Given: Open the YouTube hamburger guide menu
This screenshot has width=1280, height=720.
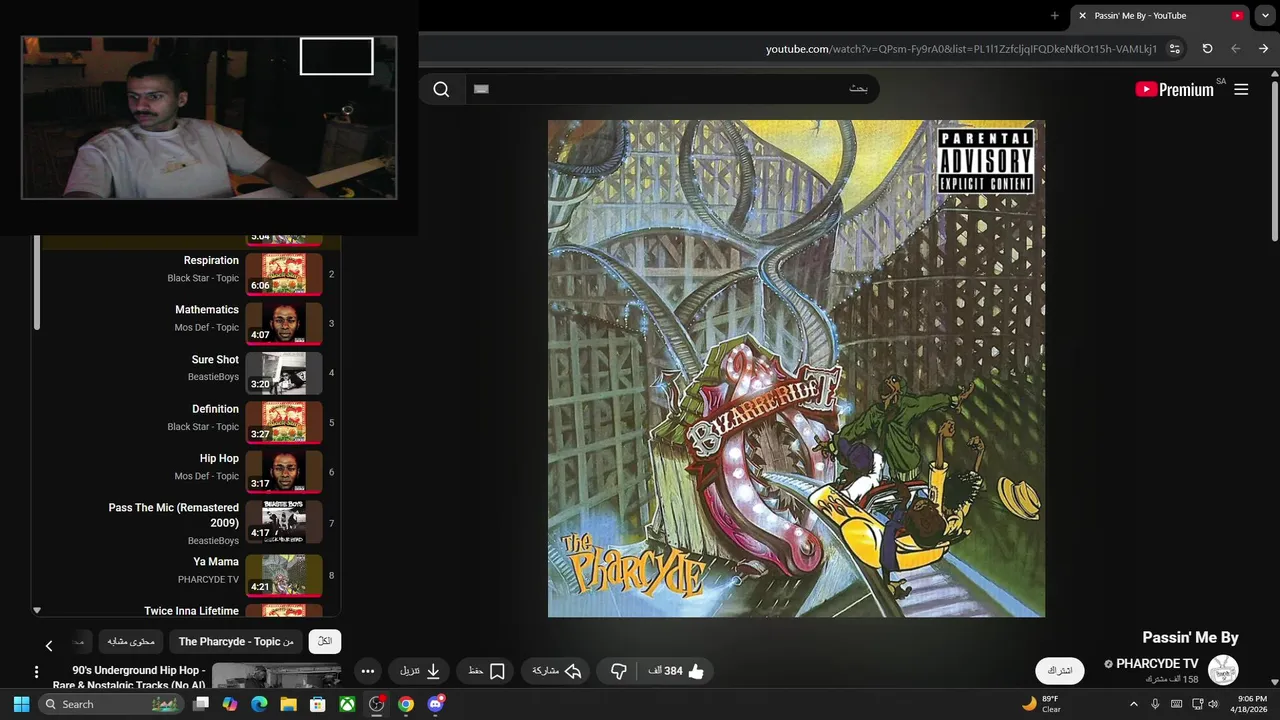Looking at the screenshot, I should tap(1241, 89).
